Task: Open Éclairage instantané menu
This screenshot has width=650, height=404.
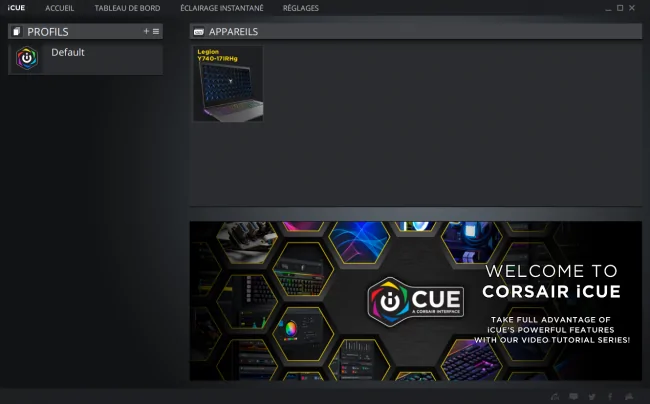Action: click(222, 8)
